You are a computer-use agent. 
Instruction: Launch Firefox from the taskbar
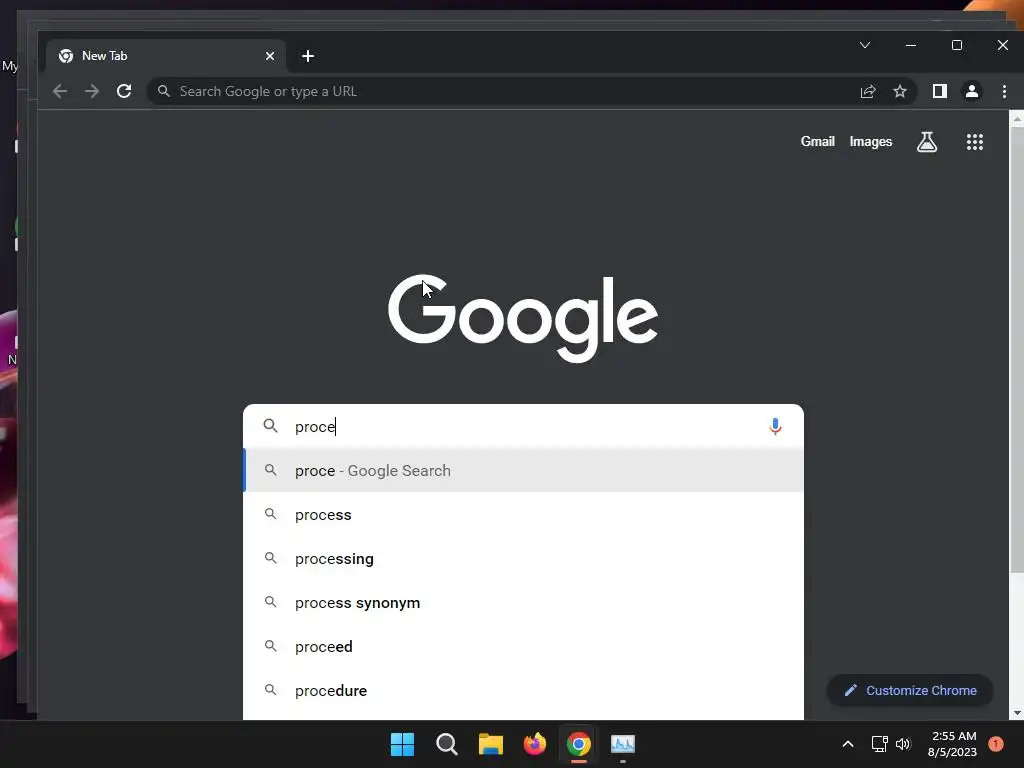coord(535,744)
